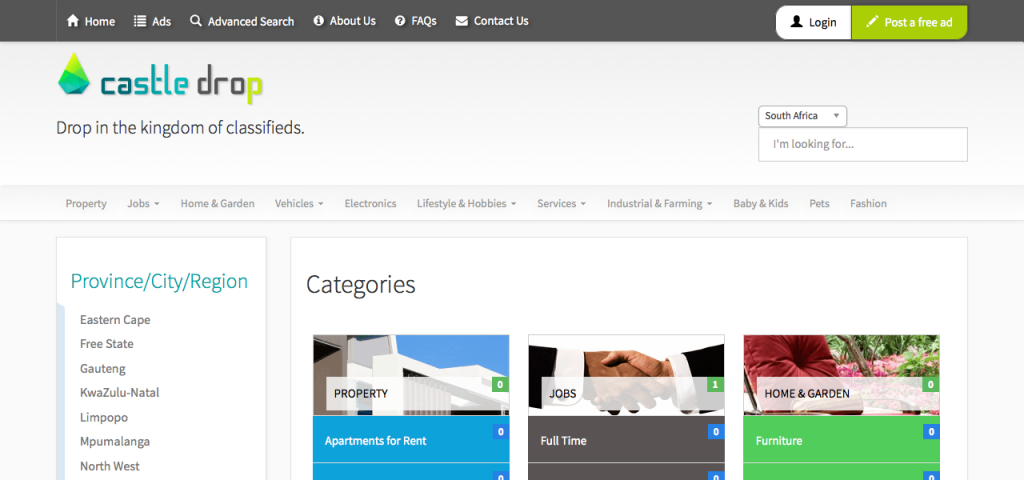The height and width of the screenshot is (480, 1024).
Task: Click the Province/City/Region heading
Action: coord(159,281)
